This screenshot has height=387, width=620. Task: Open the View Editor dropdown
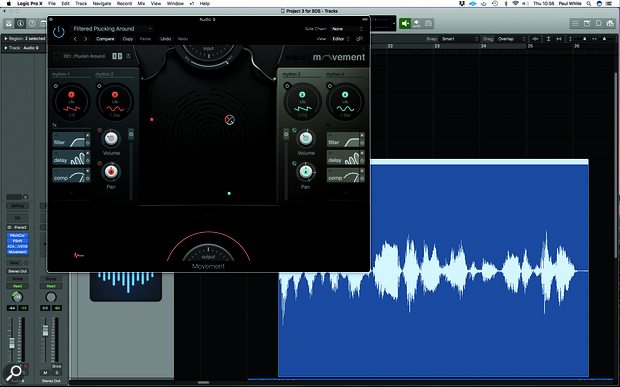pos(341,39)
